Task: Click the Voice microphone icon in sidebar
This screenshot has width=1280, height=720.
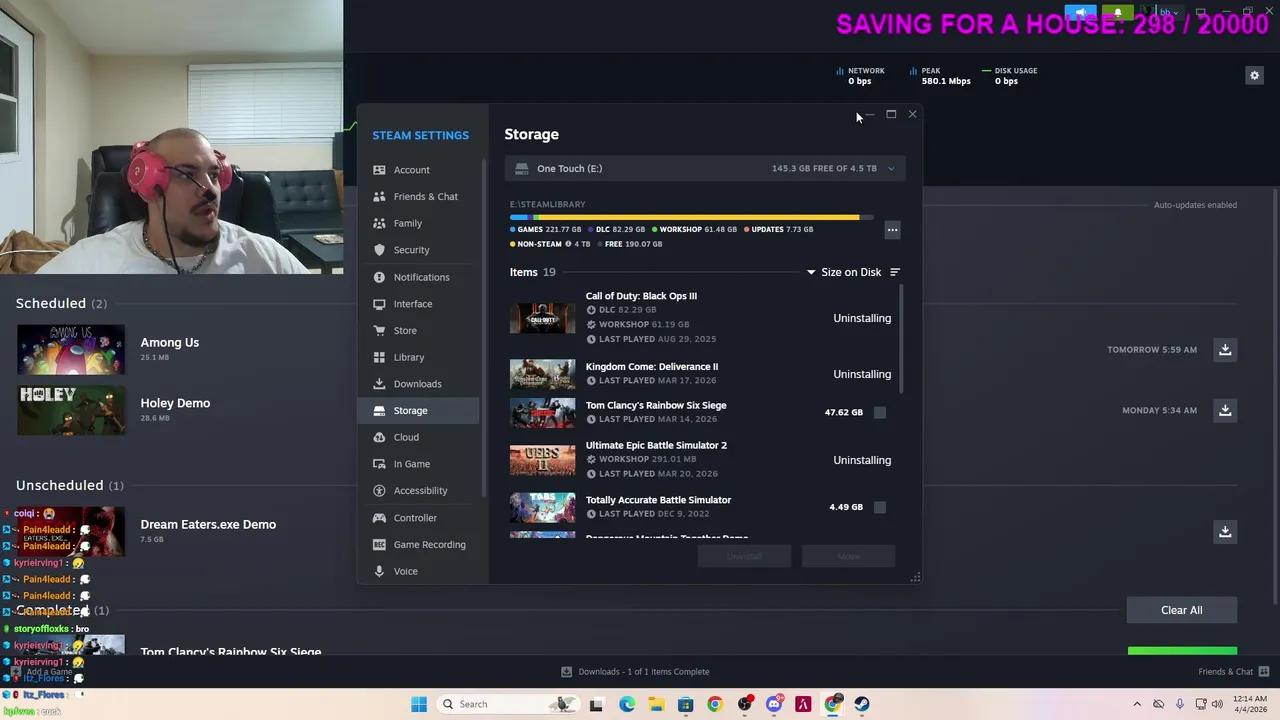Action: 379,571
